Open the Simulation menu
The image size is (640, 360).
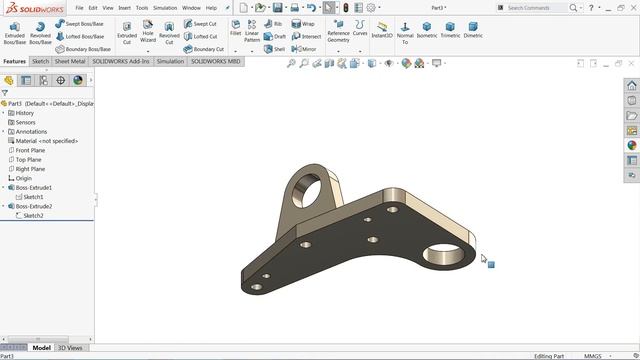165,8
